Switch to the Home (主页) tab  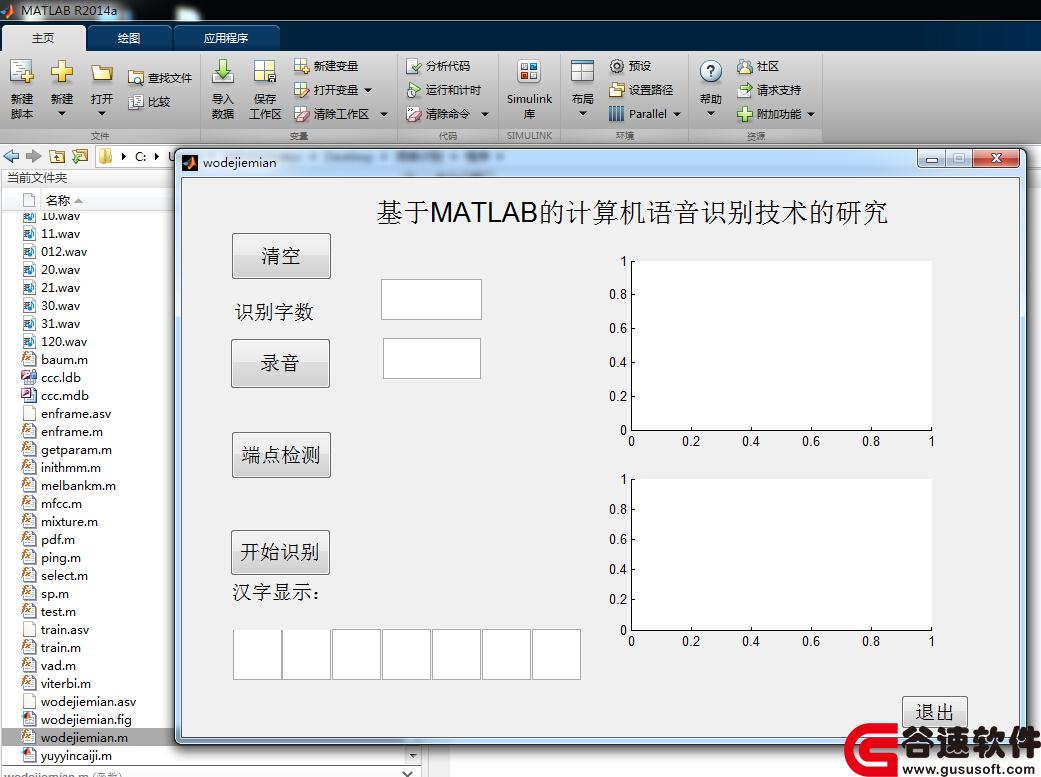(43, 39)
